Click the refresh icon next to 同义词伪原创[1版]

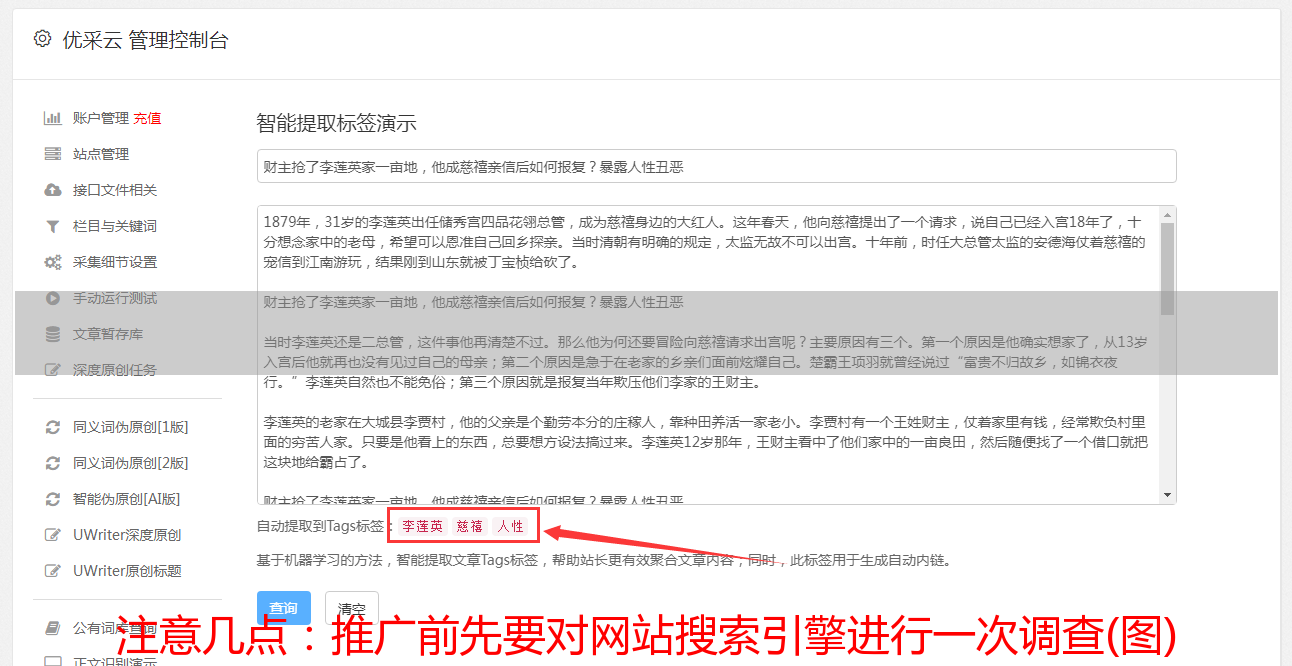coord(53,427)
